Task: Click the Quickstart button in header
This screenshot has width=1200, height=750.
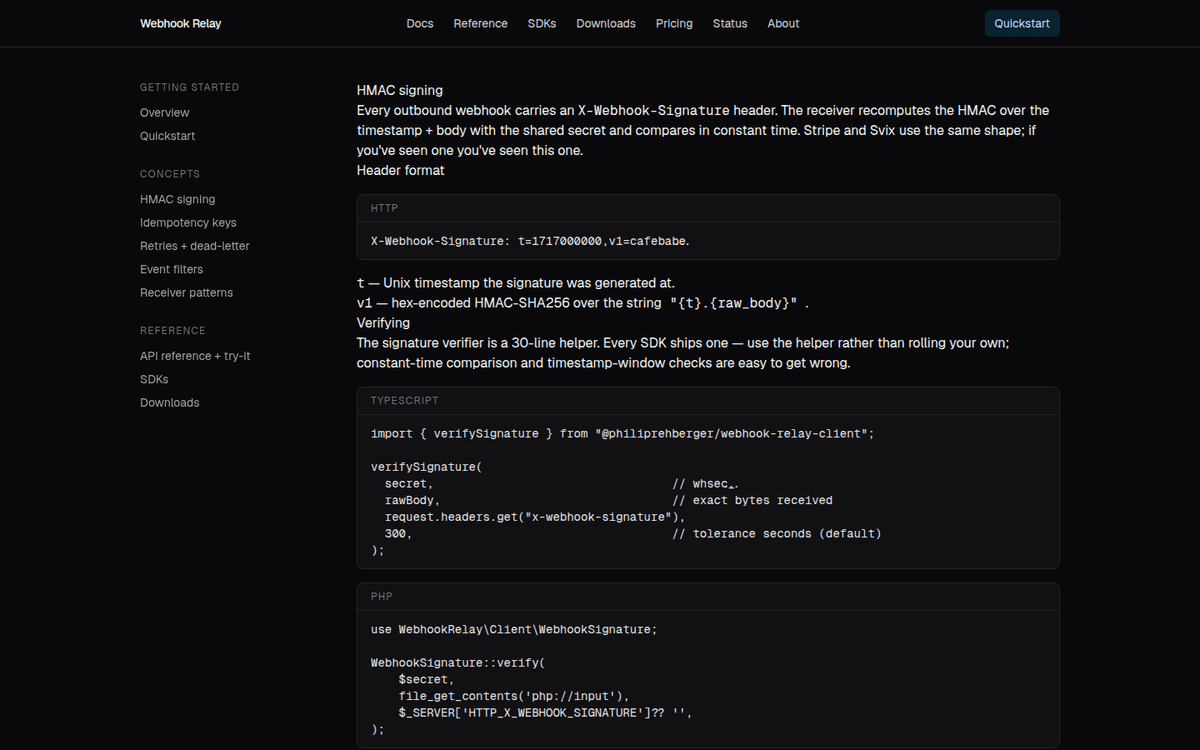Action: click(x=1022, y=23)
